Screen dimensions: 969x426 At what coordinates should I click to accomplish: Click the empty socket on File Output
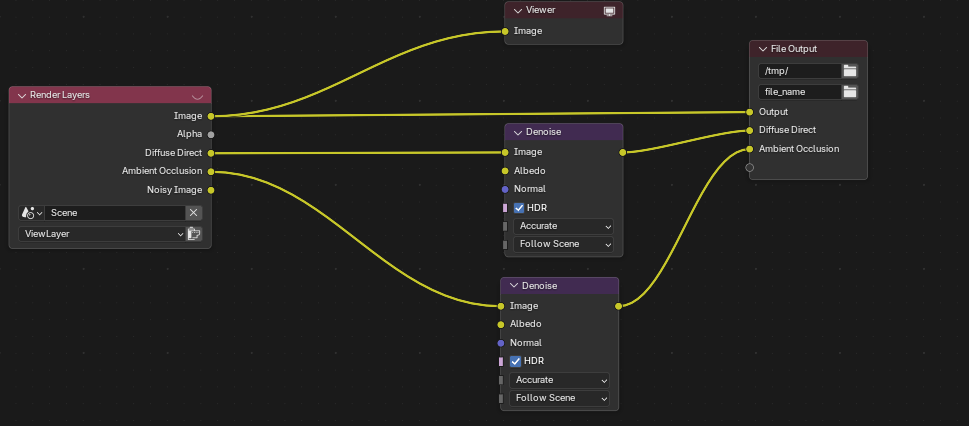tap(749, 168)
